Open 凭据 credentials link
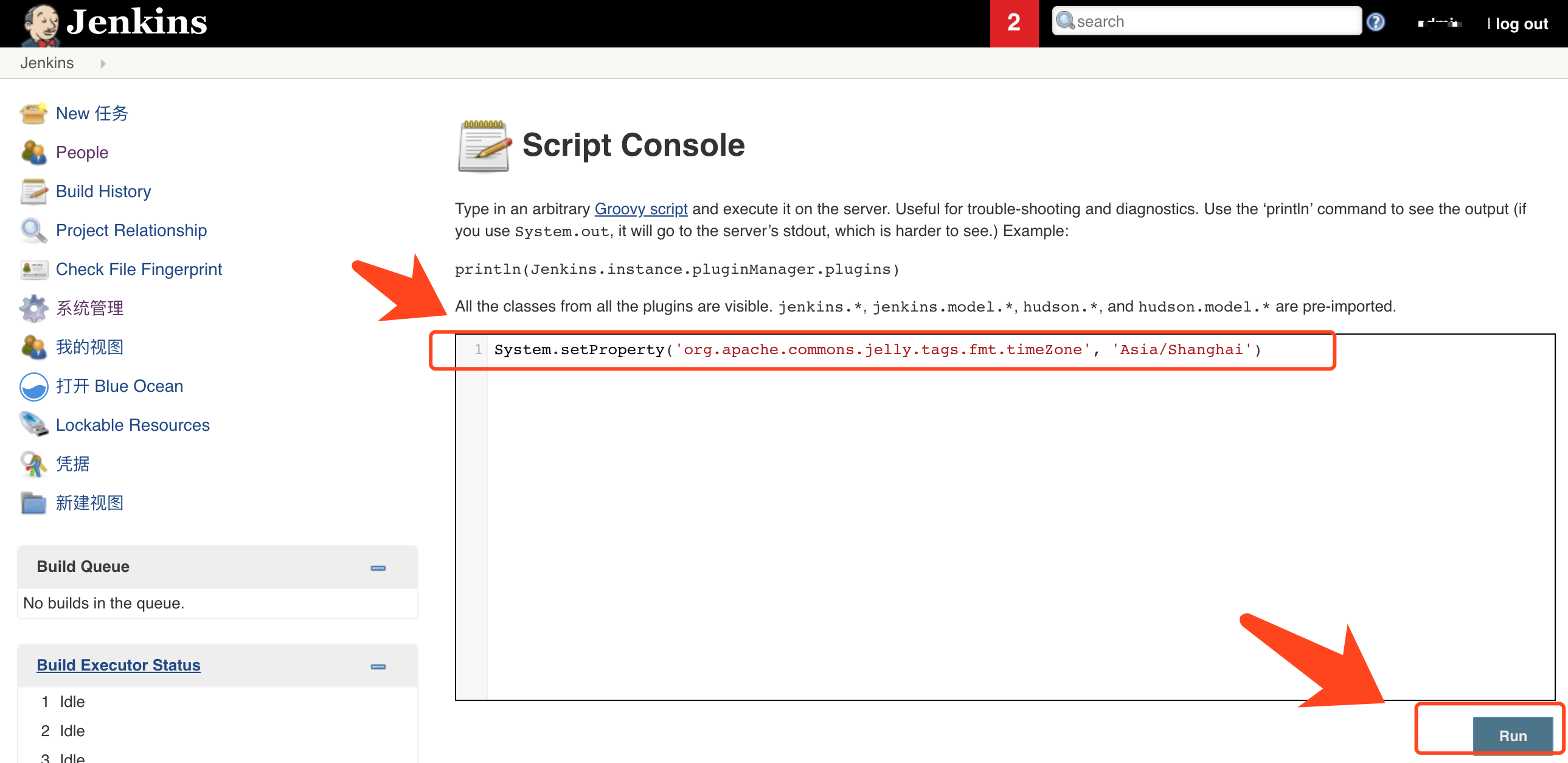 pyautogui.click(x=73, y=464)
